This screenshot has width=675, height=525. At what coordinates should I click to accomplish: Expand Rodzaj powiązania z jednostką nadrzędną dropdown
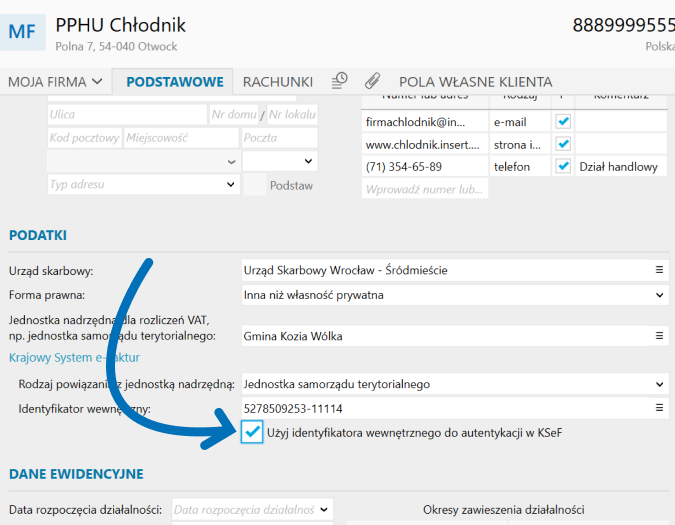[659, 384]
